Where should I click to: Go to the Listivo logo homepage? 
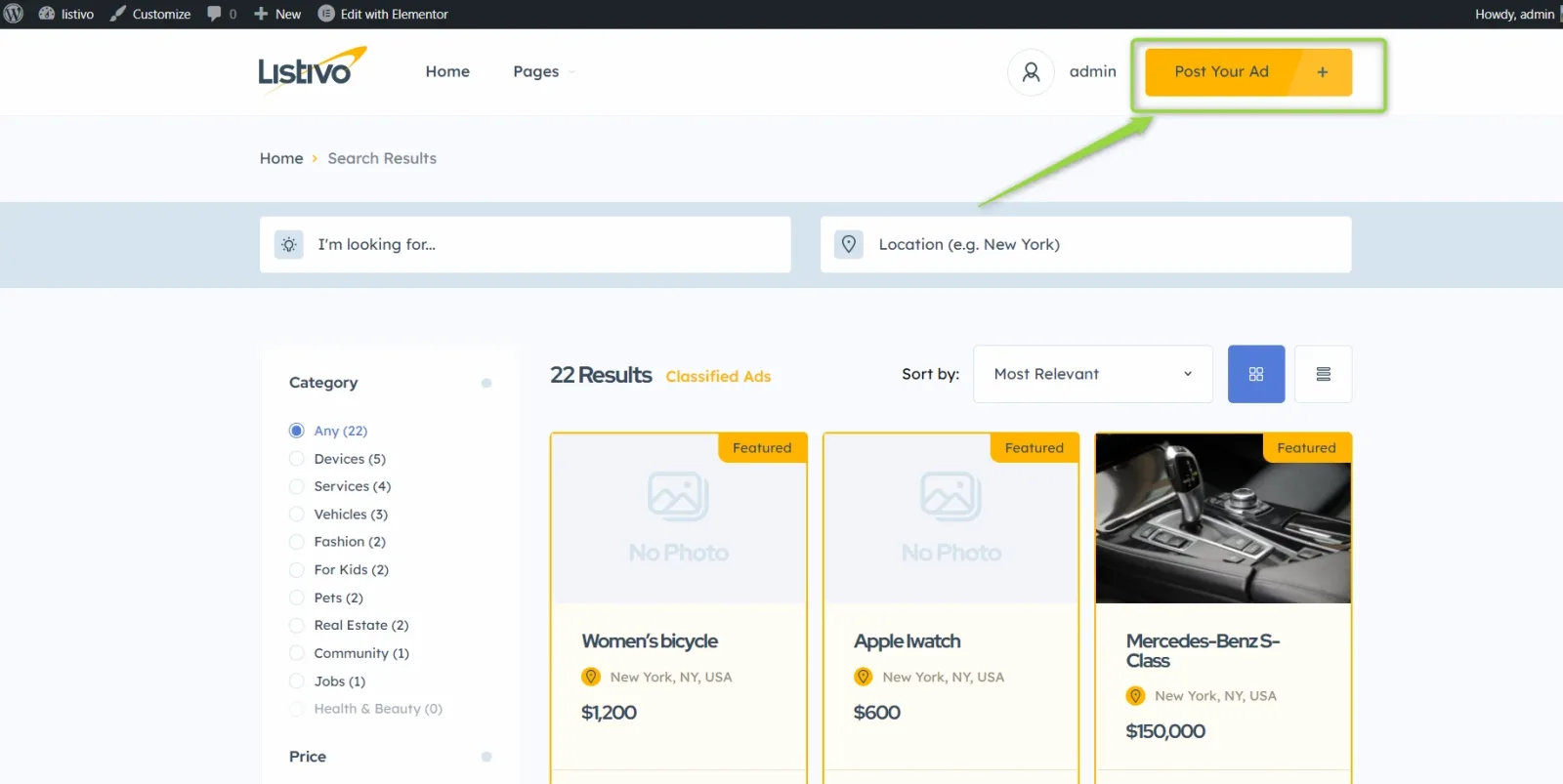(312, 70)
